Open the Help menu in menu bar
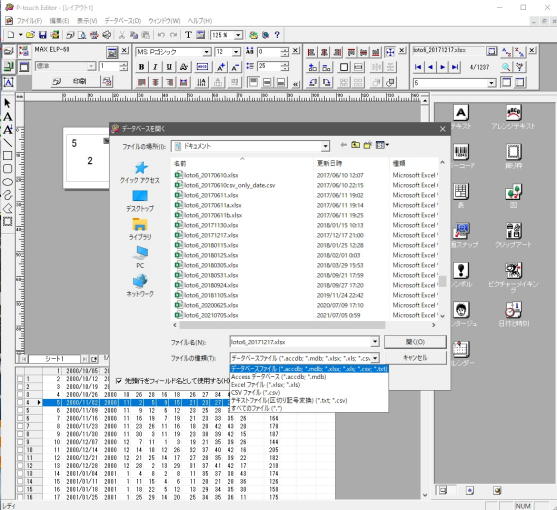Viewport: 557px width, 510px height. pyautogui.click(x=200, y=21)
